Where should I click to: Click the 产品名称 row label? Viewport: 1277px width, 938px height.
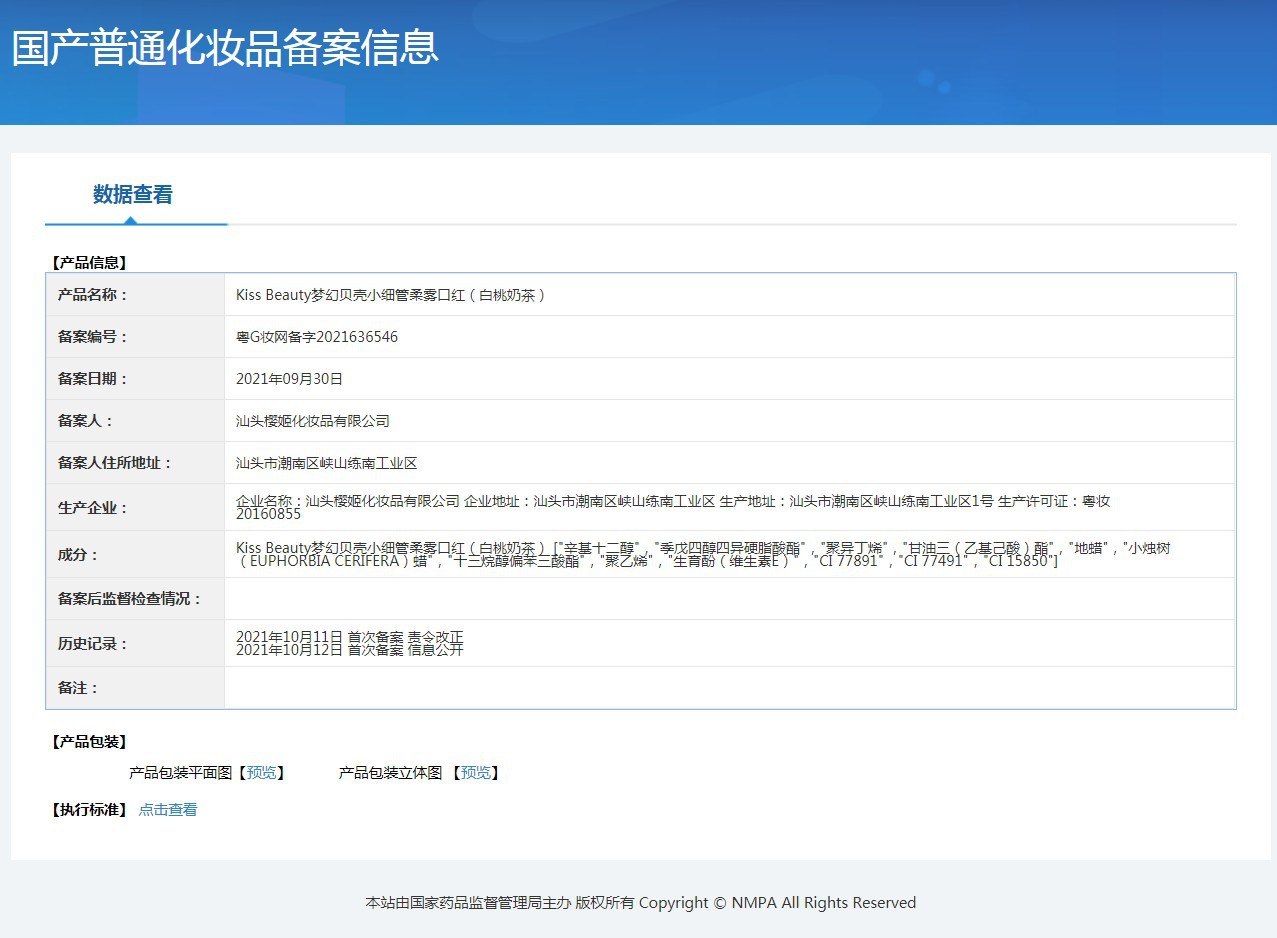click(93, 295)
